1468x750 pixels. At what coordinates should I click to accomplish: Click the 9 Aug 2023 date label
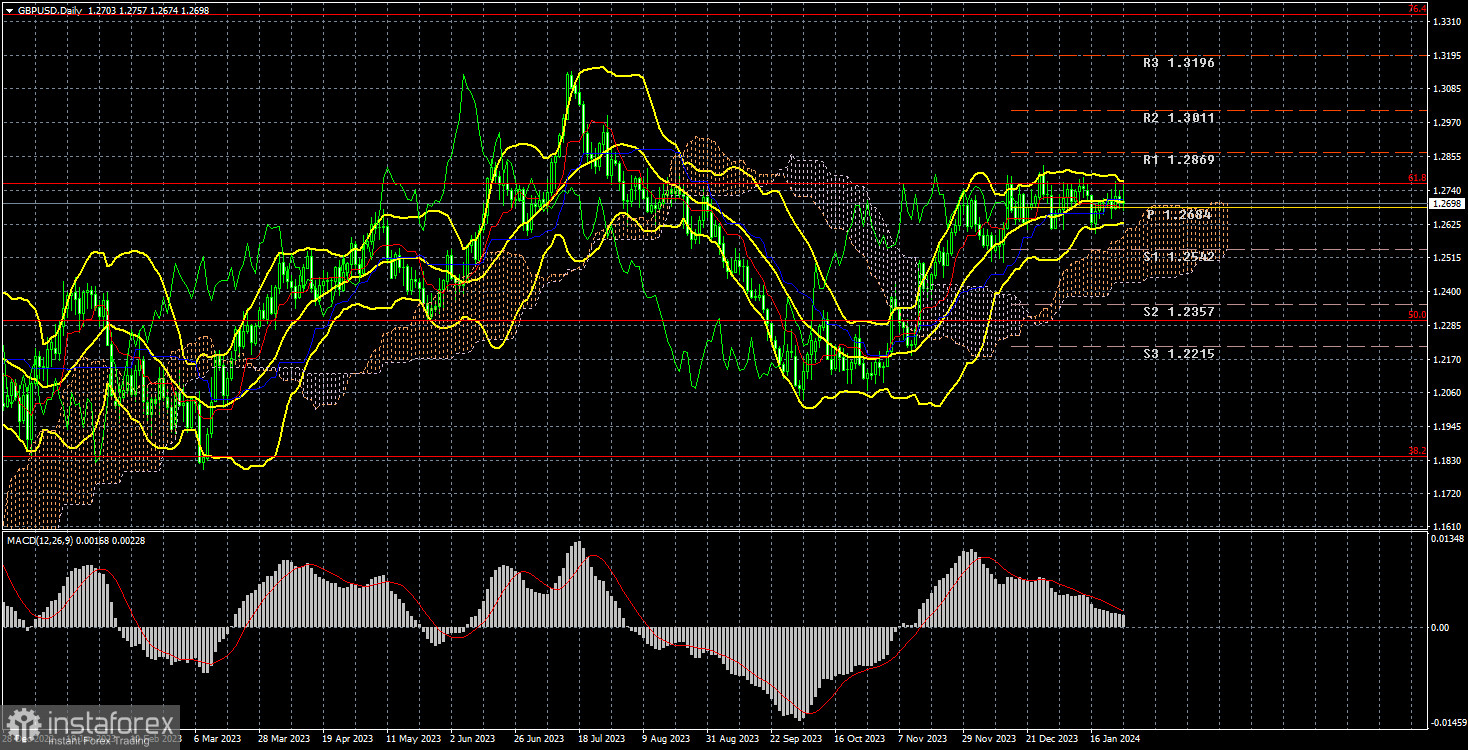664,739
